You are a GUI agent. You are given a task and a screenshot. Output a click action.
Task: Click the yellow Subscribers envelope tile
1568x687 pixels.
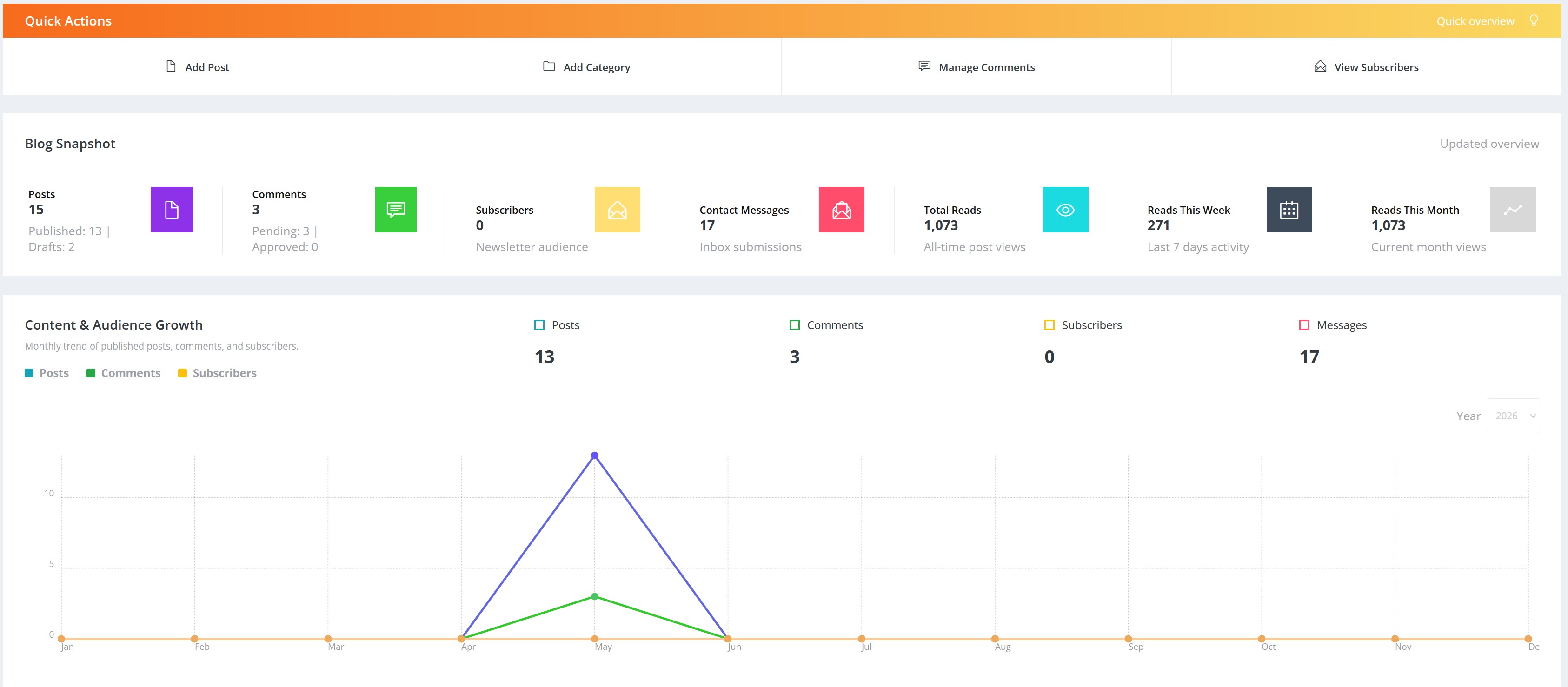coord(617,209)
